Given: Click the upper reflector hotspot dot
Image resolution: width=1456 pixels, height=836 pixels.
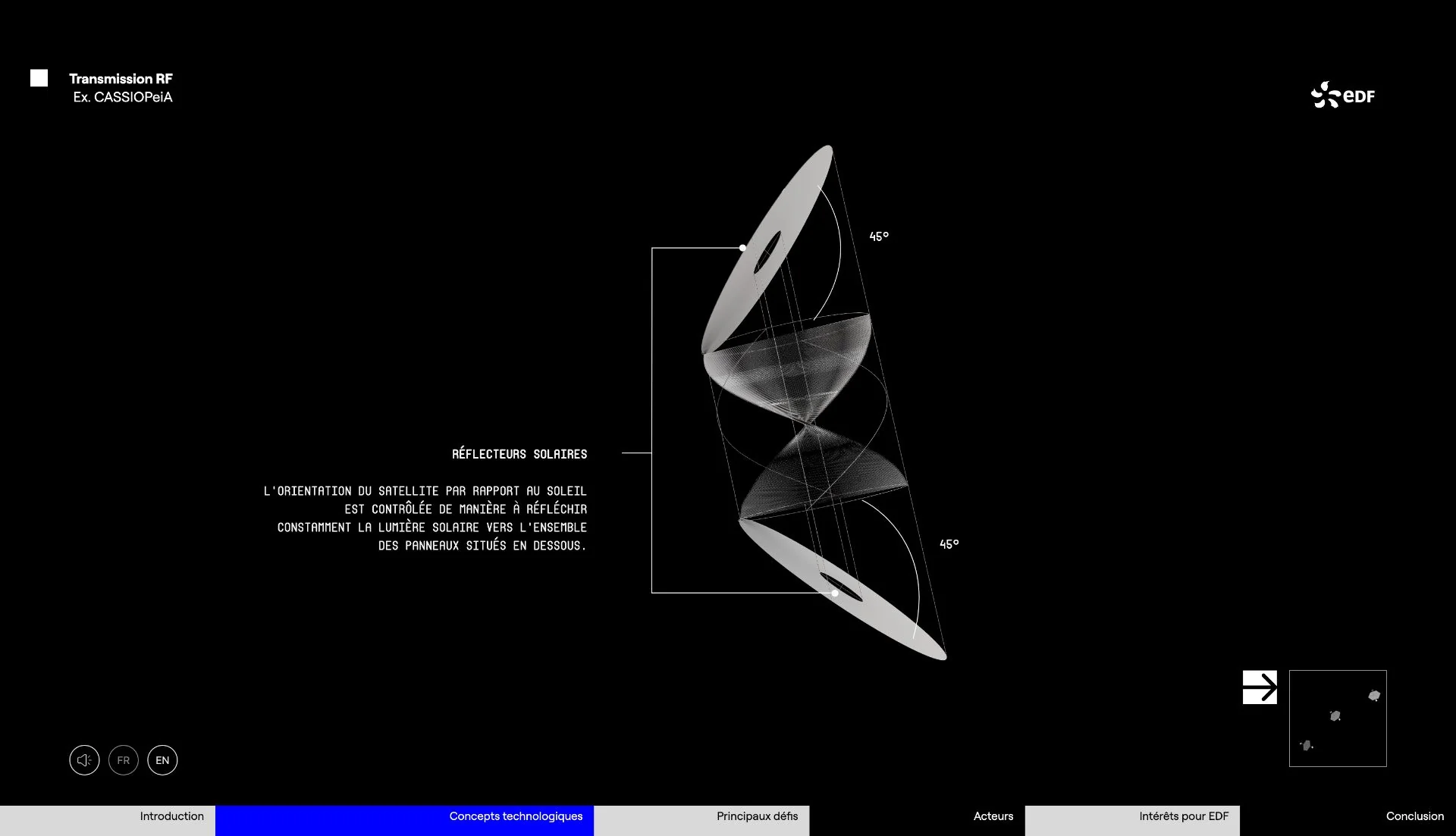Looking at the screenshot, I should tap(742, 248).
